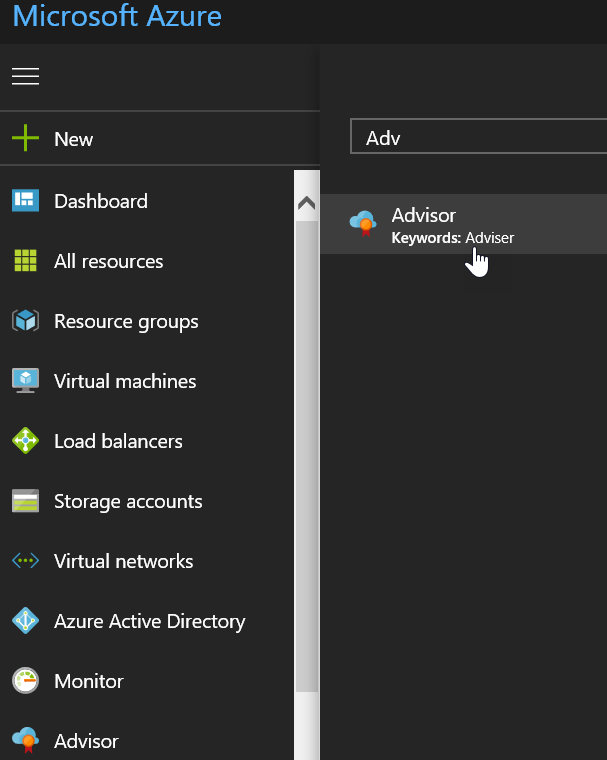
Task: Open Advisor from the left sidebar
Action: coord(86,741)
